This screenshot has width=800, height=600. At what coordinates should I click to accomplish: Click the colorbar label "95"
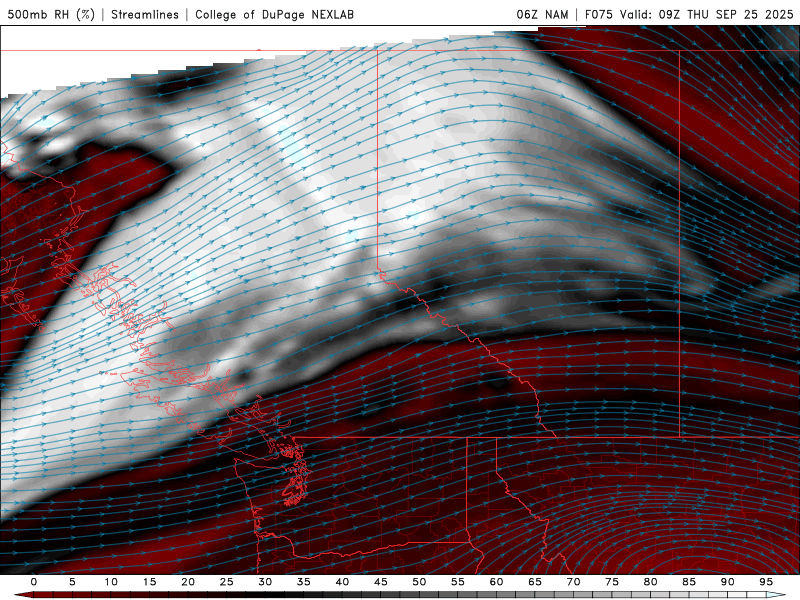[x=766, y=582]
